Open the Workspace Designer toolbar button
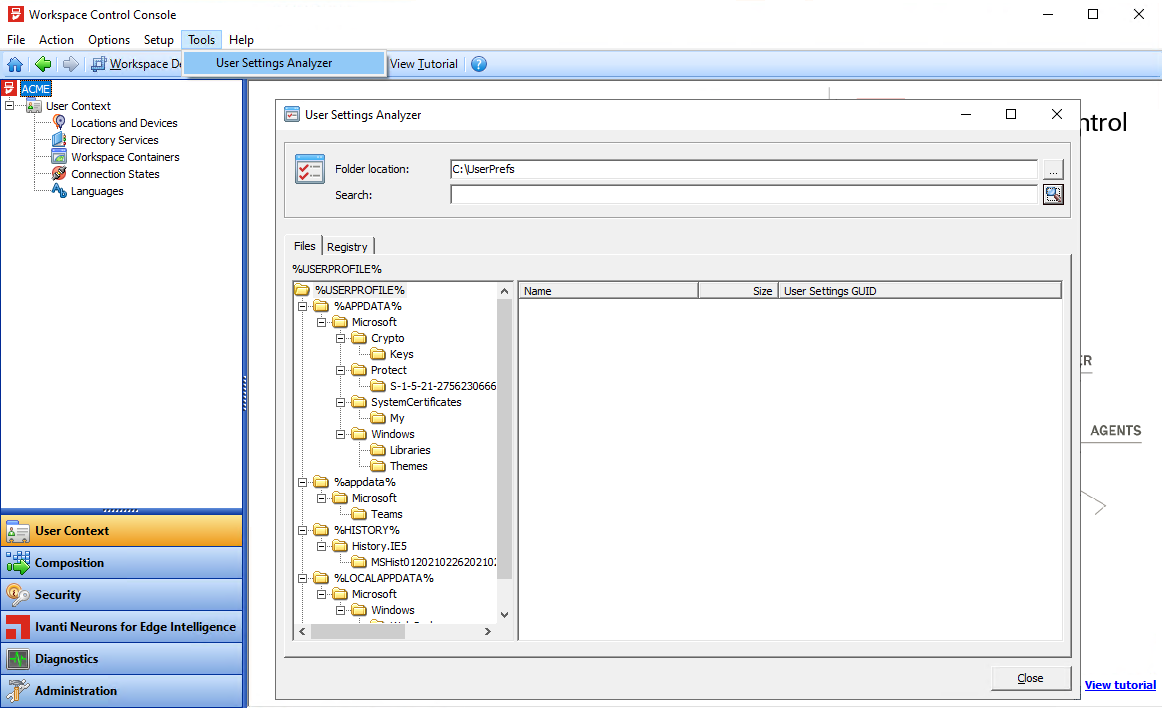The height and width of the screenshot is (708, 1162). pyautogui.click(x=136, y=64)
